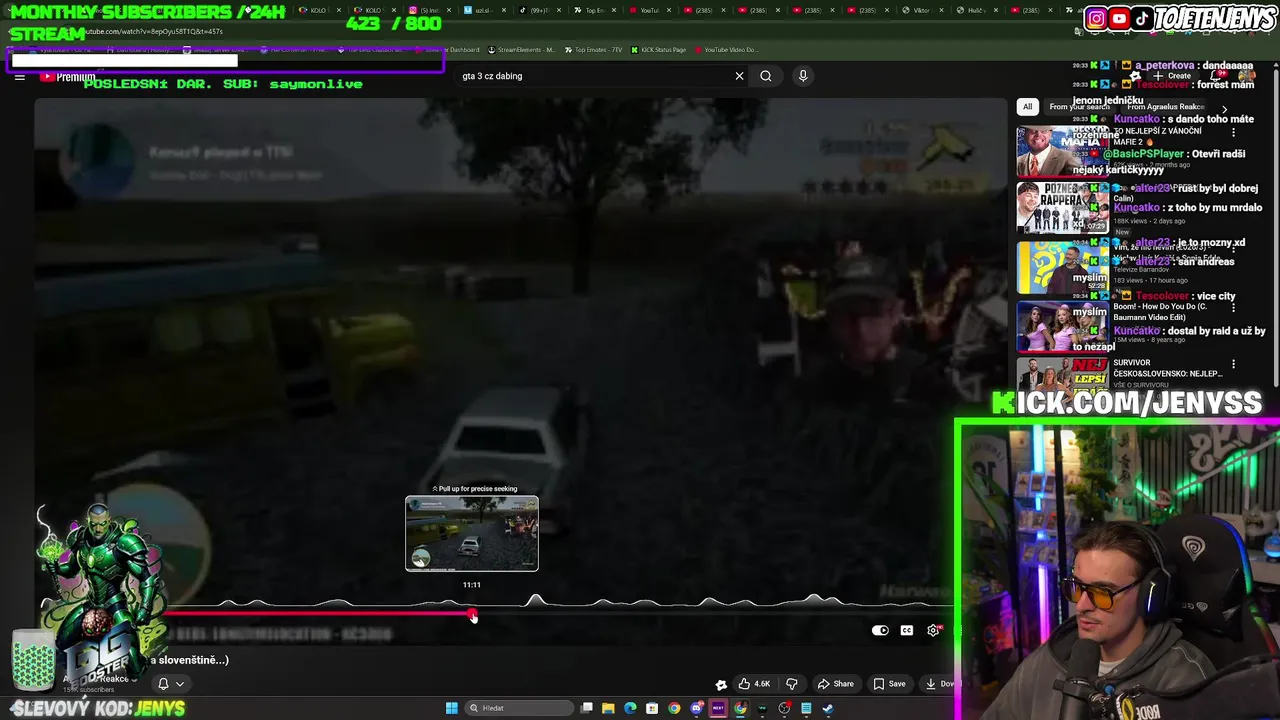Open options menu for SURVIVOR video
The image size is (1280, 720).
coord(1233,364)
